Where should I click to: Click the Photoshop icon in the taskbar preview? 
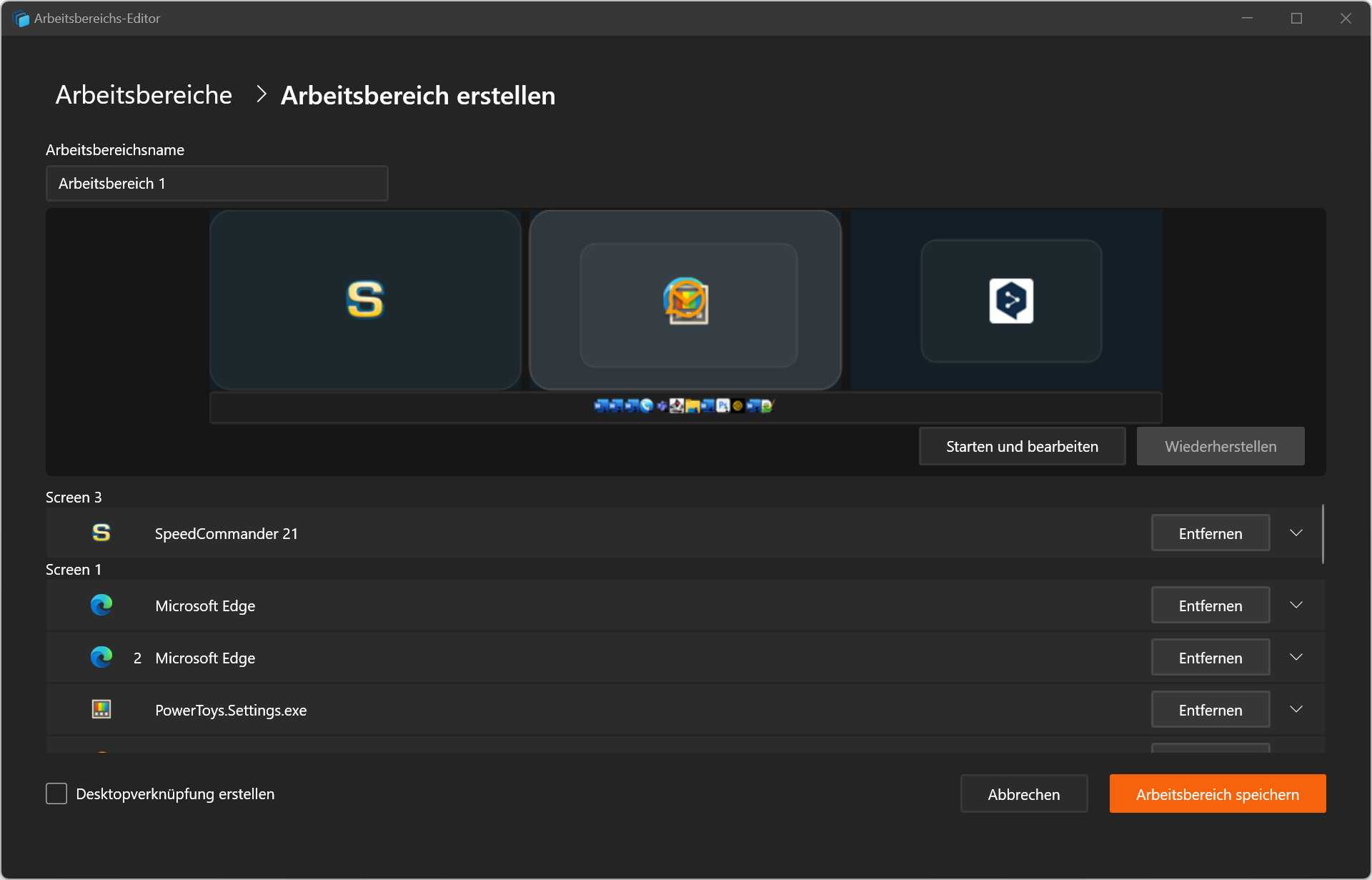(722, 405)
